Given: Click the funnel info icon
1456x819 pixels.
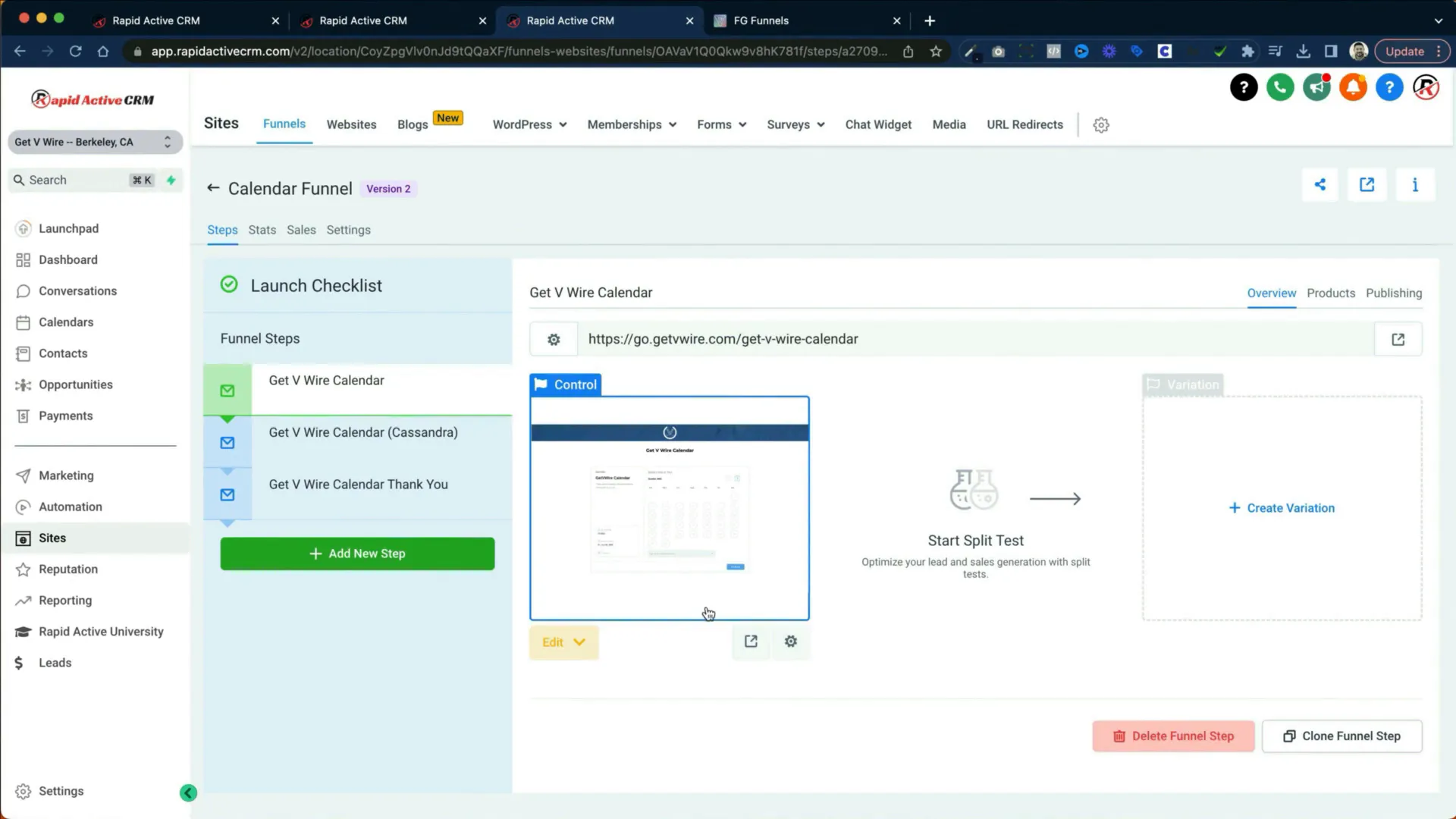Looking at the screenshot, I should click(x=1415, y=184).
